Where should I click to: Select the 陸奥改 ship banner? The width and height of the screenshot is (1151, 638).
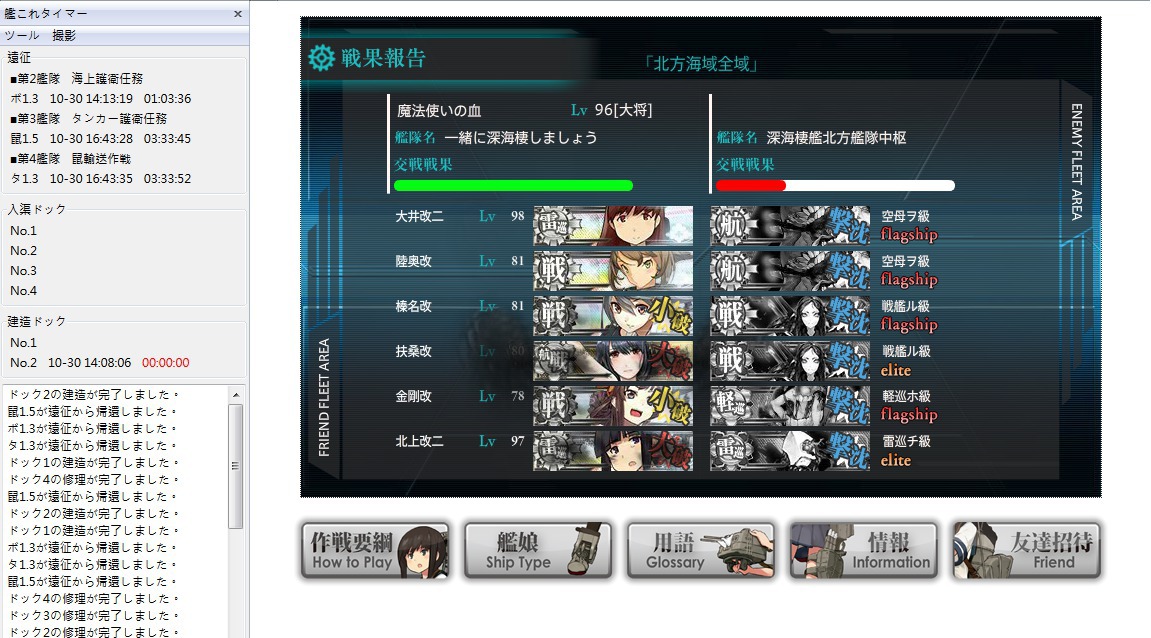(613, 270)
